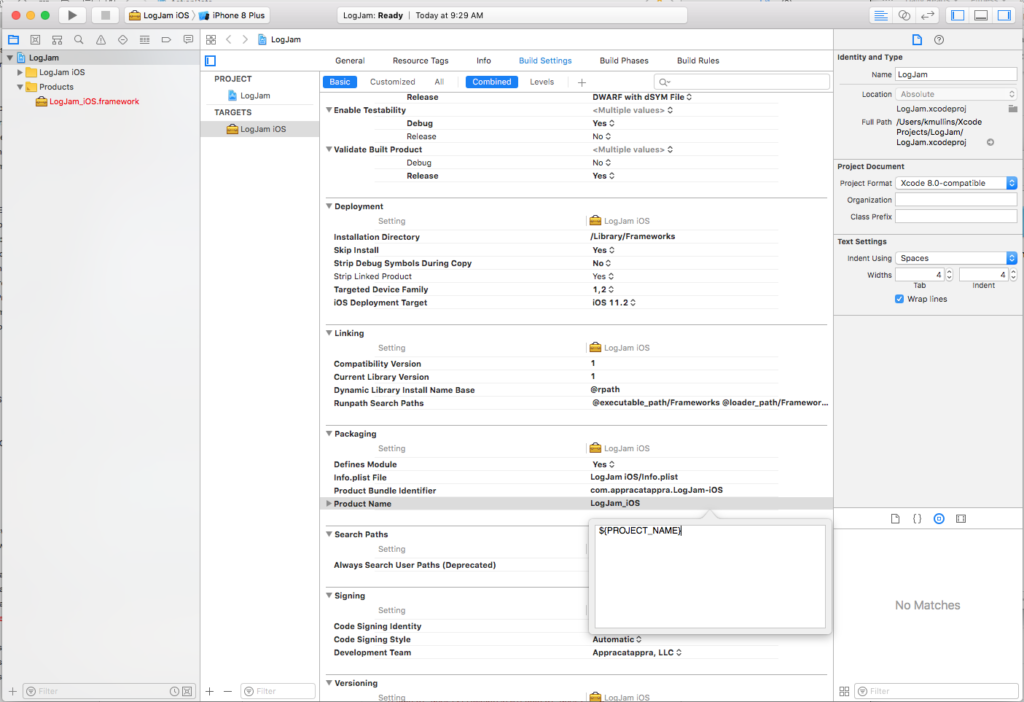Click the Customized build settings filter button
The image size is (1024, 702).
(391, 81)
